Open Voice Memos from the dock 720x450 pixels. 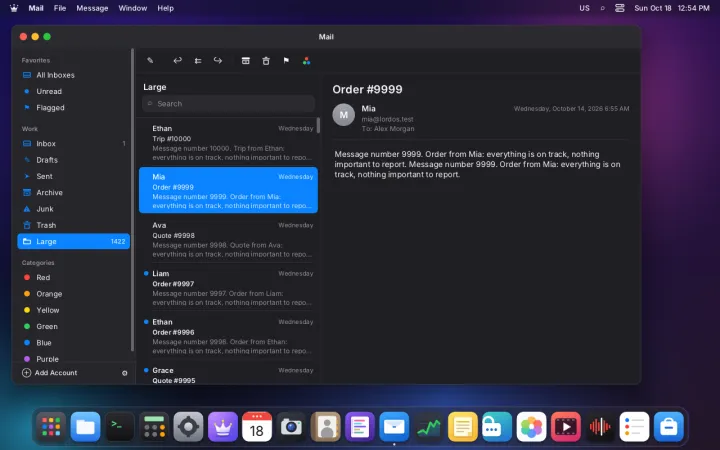pos(600,427)
